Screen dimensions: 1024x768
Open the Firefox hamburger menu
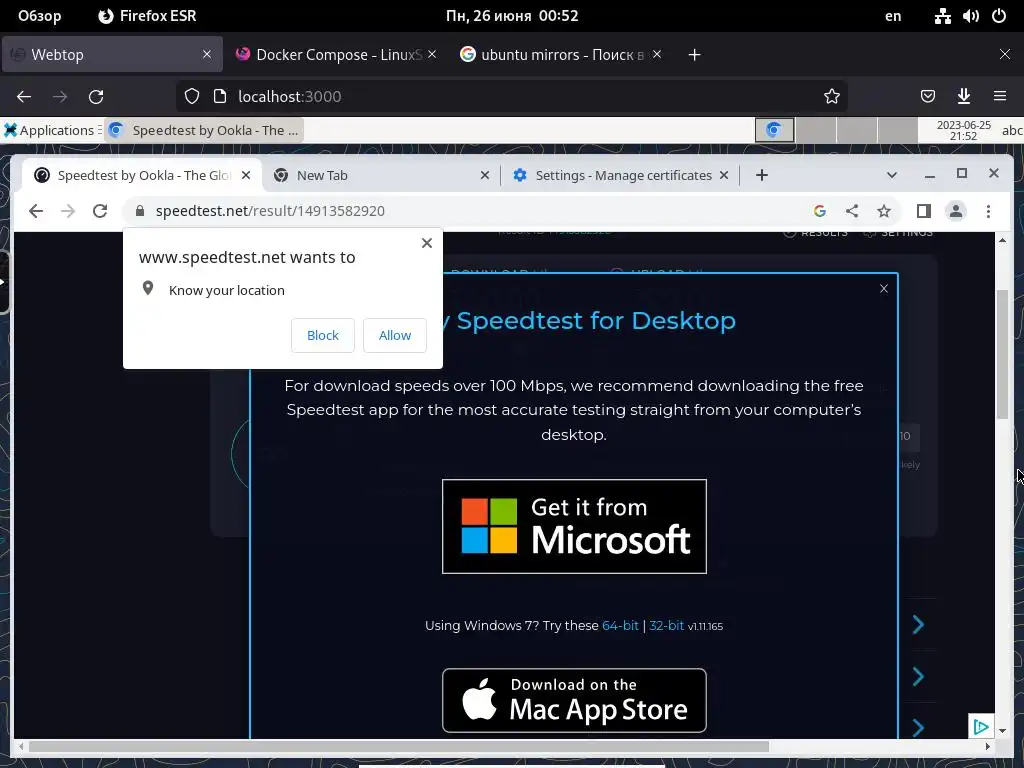point(999,97)
